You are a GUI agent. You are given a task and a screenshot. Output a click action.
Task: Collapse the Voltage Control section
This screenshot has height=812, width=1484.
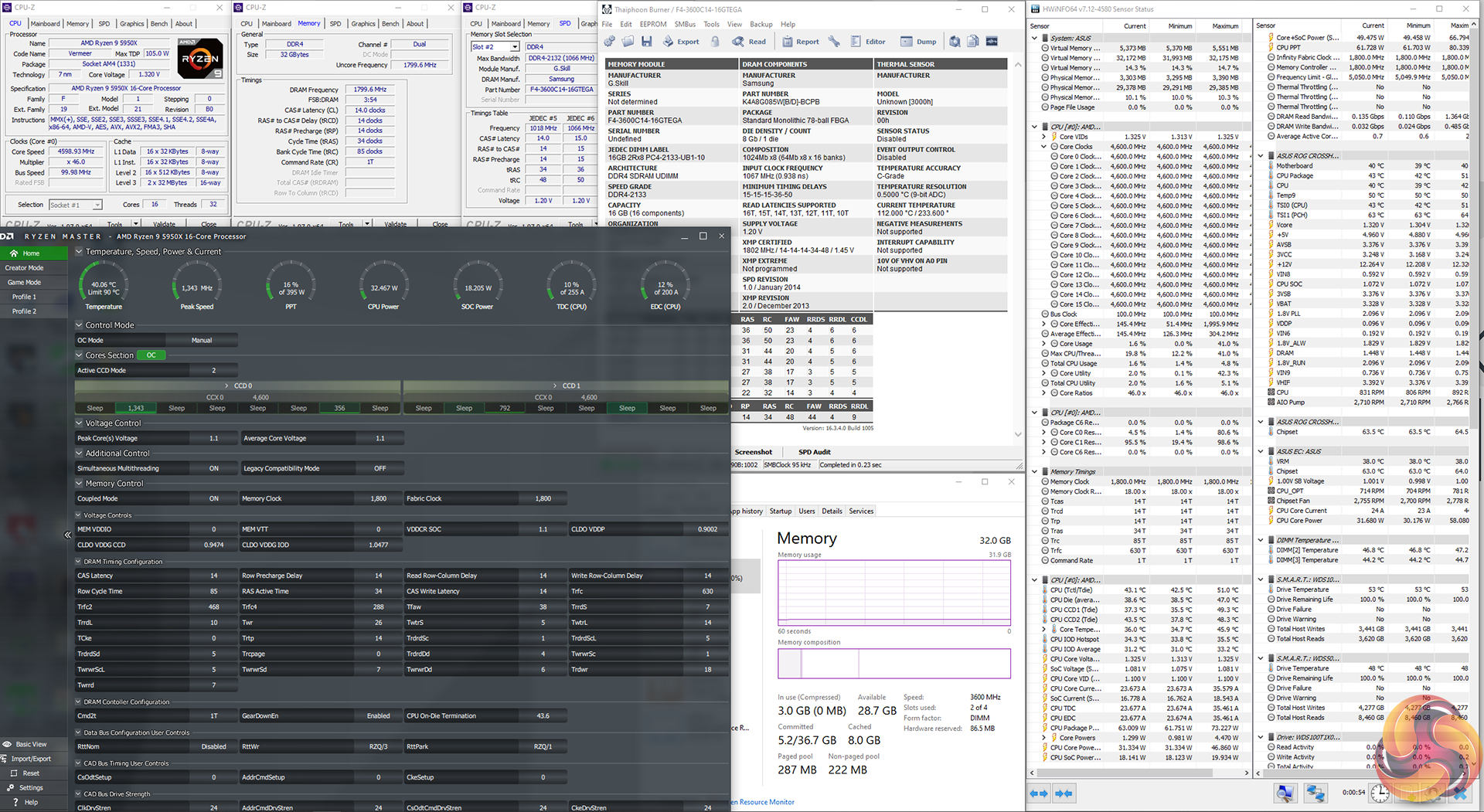(x=79, y=423)
